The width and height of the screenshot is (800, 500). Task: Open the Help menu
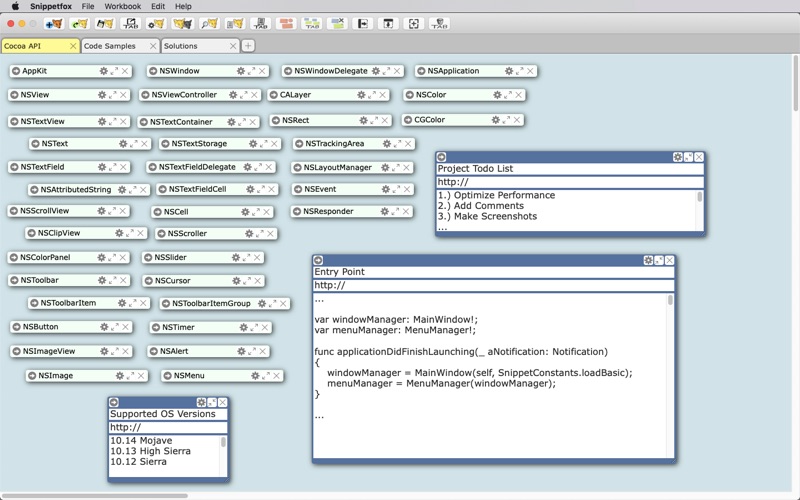[183, 6]
